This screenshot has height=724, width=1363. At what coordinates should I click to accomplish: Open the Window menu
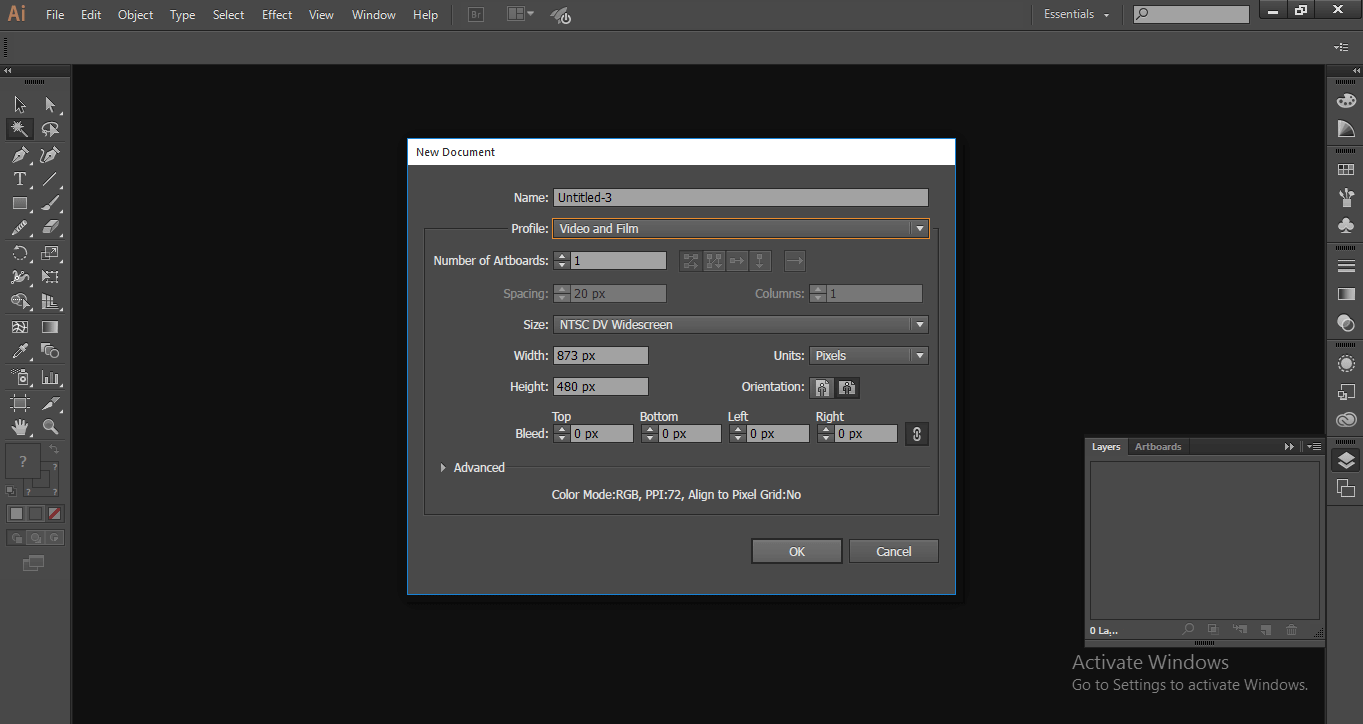pos(373,14)
